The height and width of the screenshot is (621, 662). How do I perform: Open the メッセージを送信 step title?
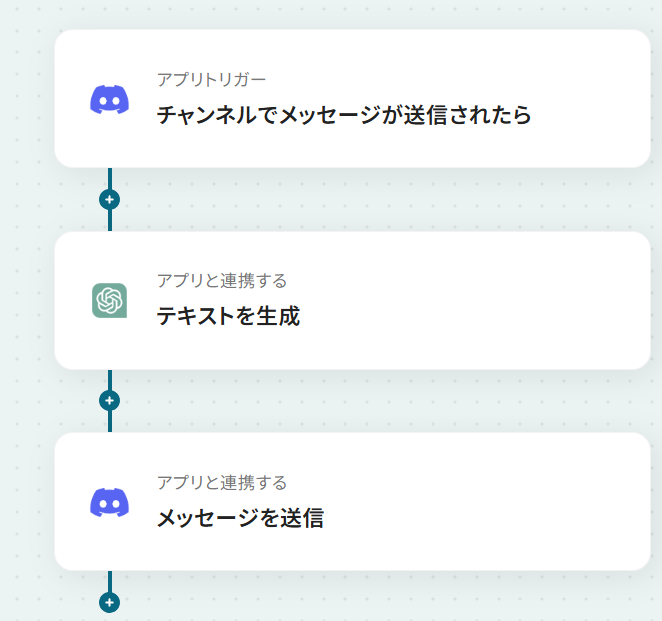tap(240, 518)
